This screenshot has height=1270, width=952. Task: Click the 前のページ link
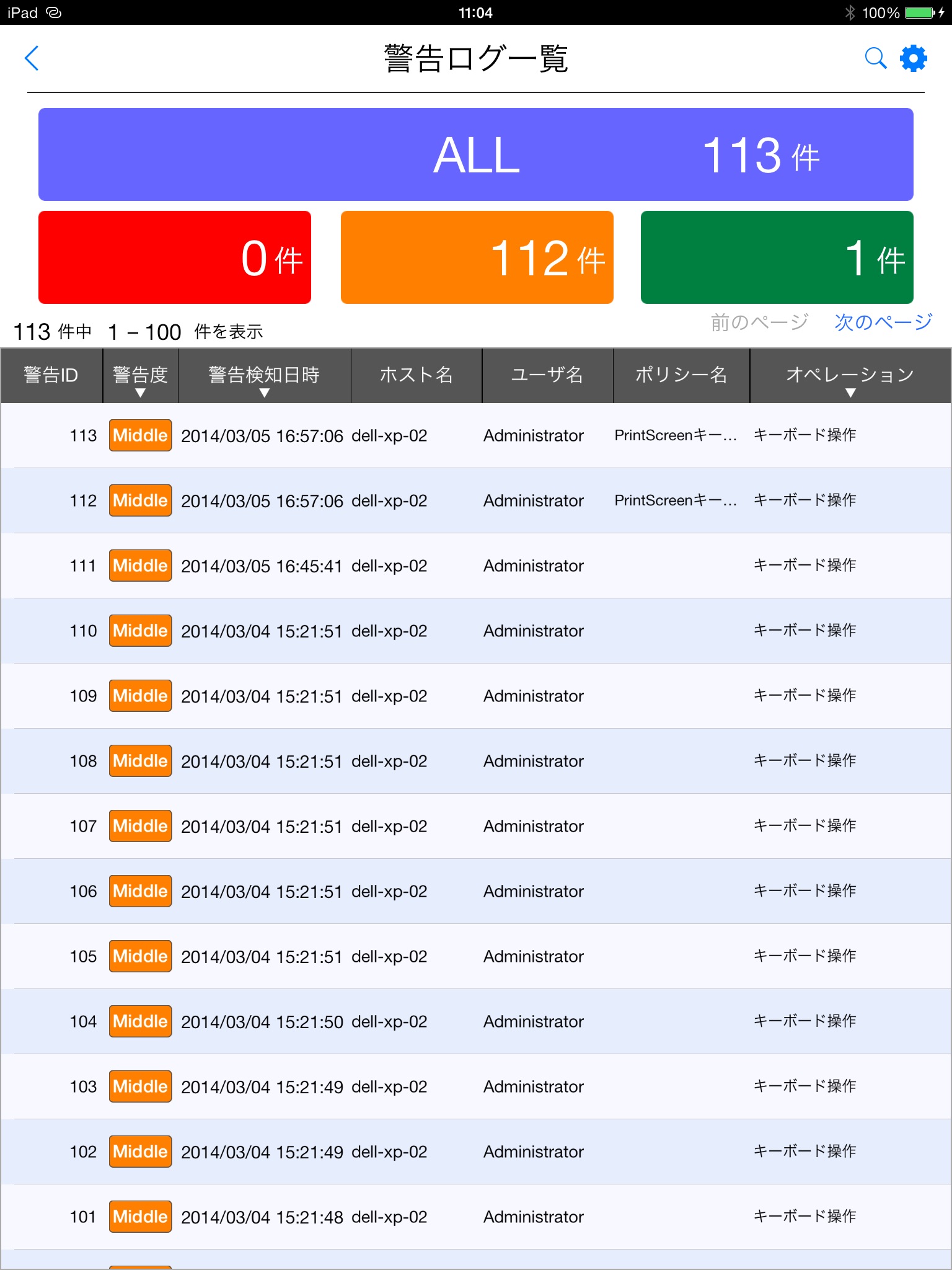coord(759,322)
